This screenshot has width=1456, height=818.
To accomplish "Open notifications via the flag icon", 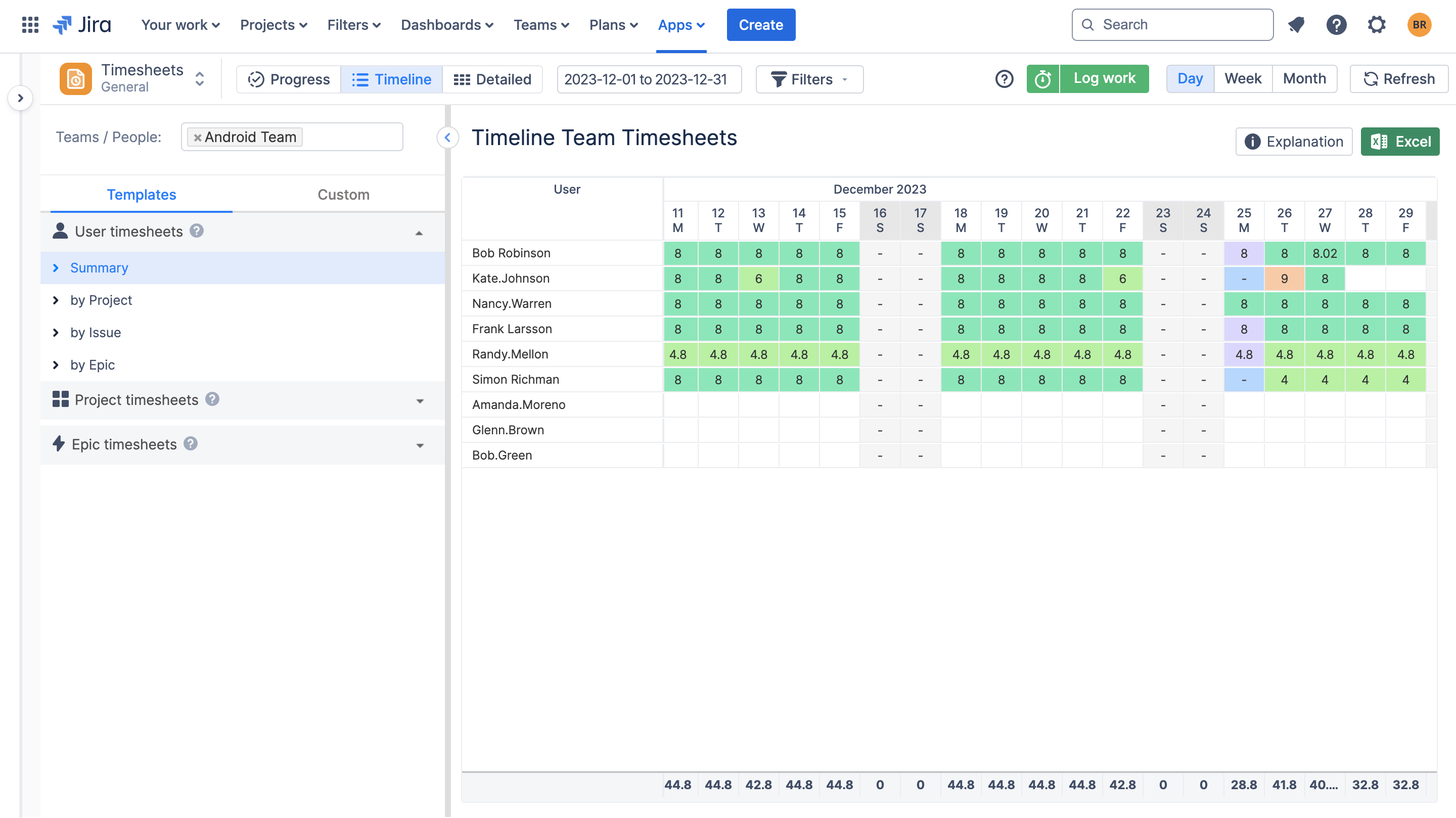I will point(1296,24).
